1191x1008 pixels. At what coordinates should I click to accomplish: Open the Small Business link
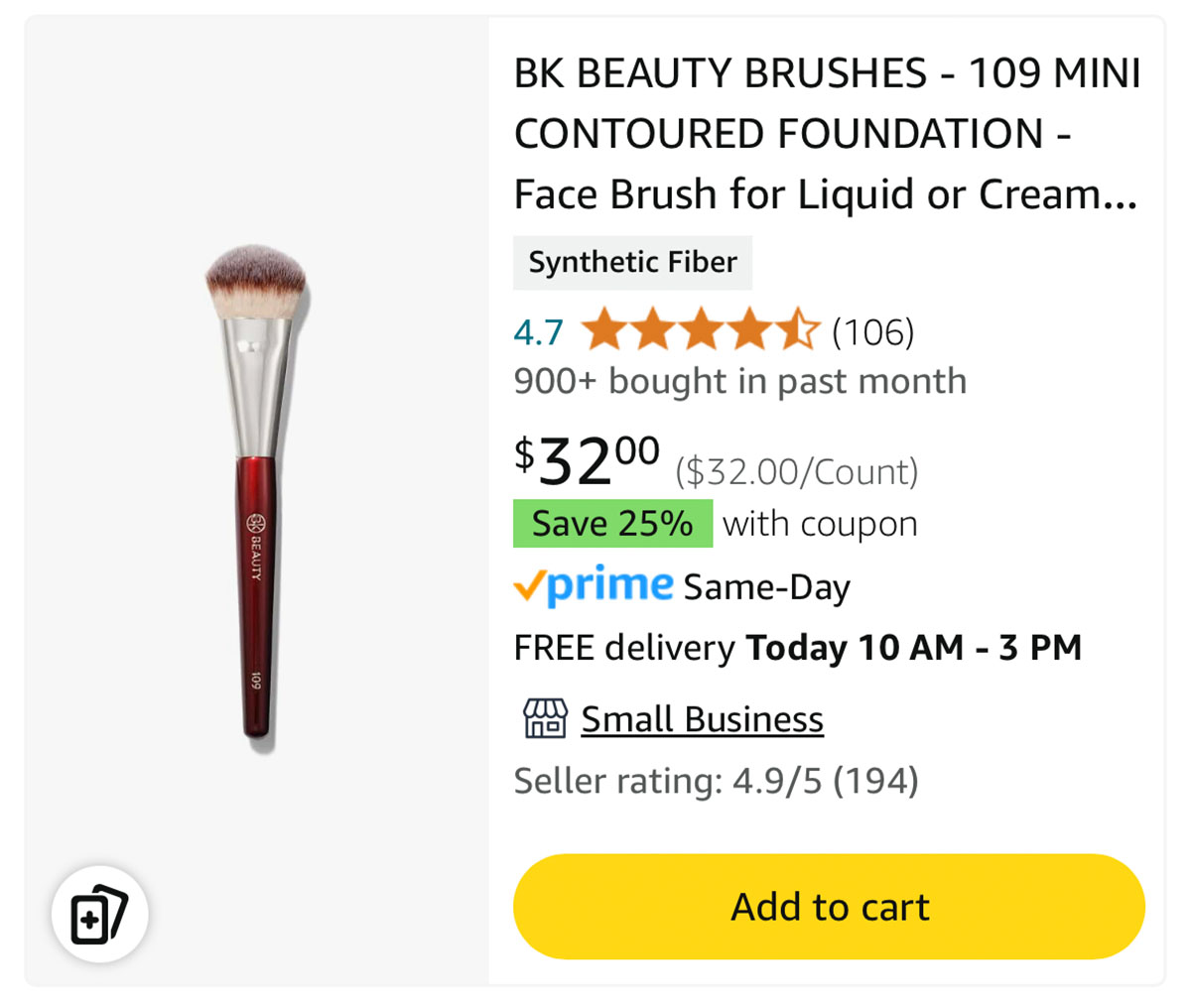pos(702,719)
